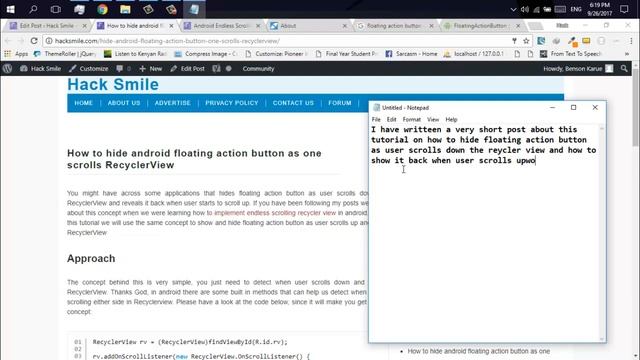Click the ENG language indicator in tray
640x360 pixels.
(576, 9)
